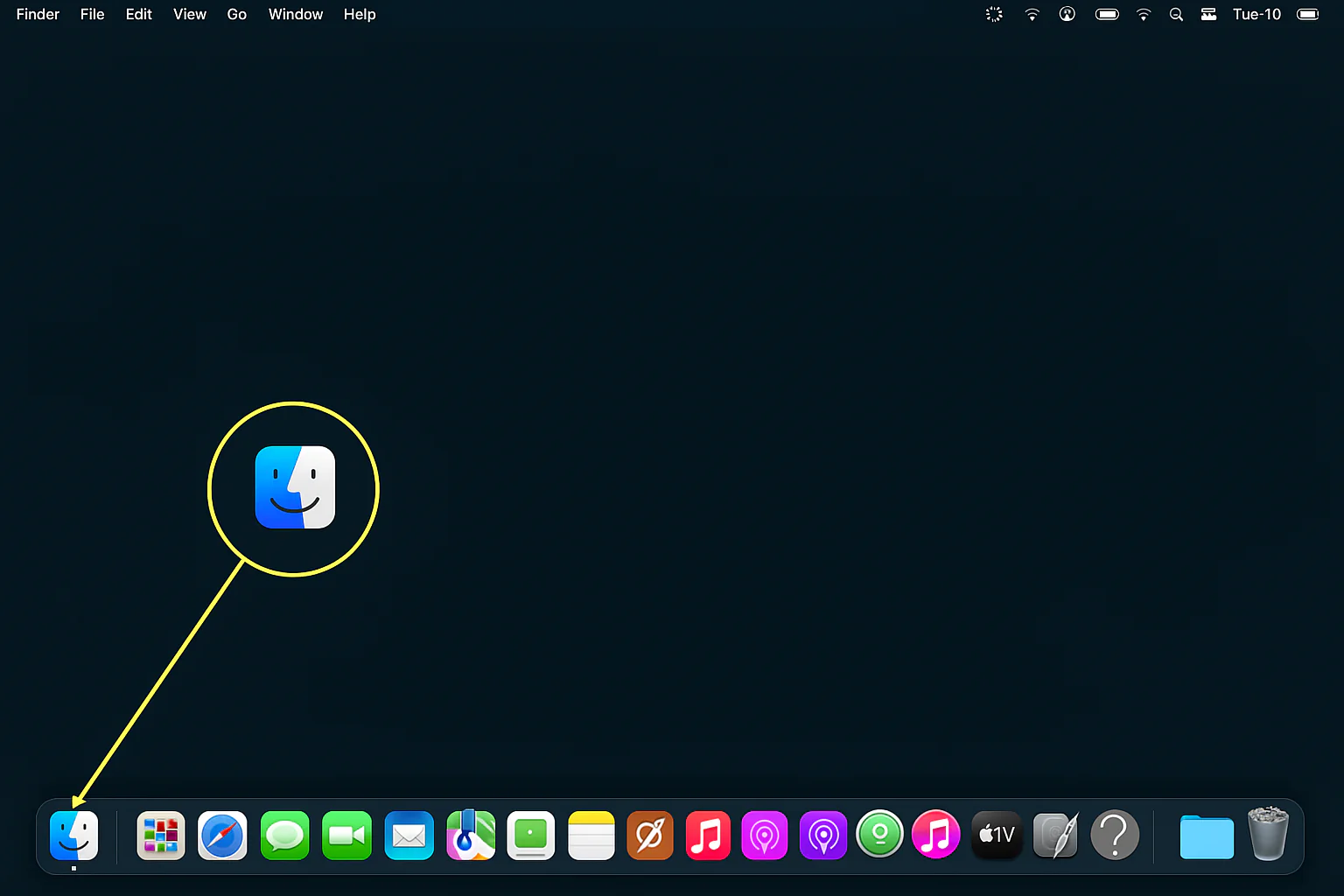This screenshot has height=896, width=1344.
Task: Open the Apple TV app
Action: click(997, 835)
